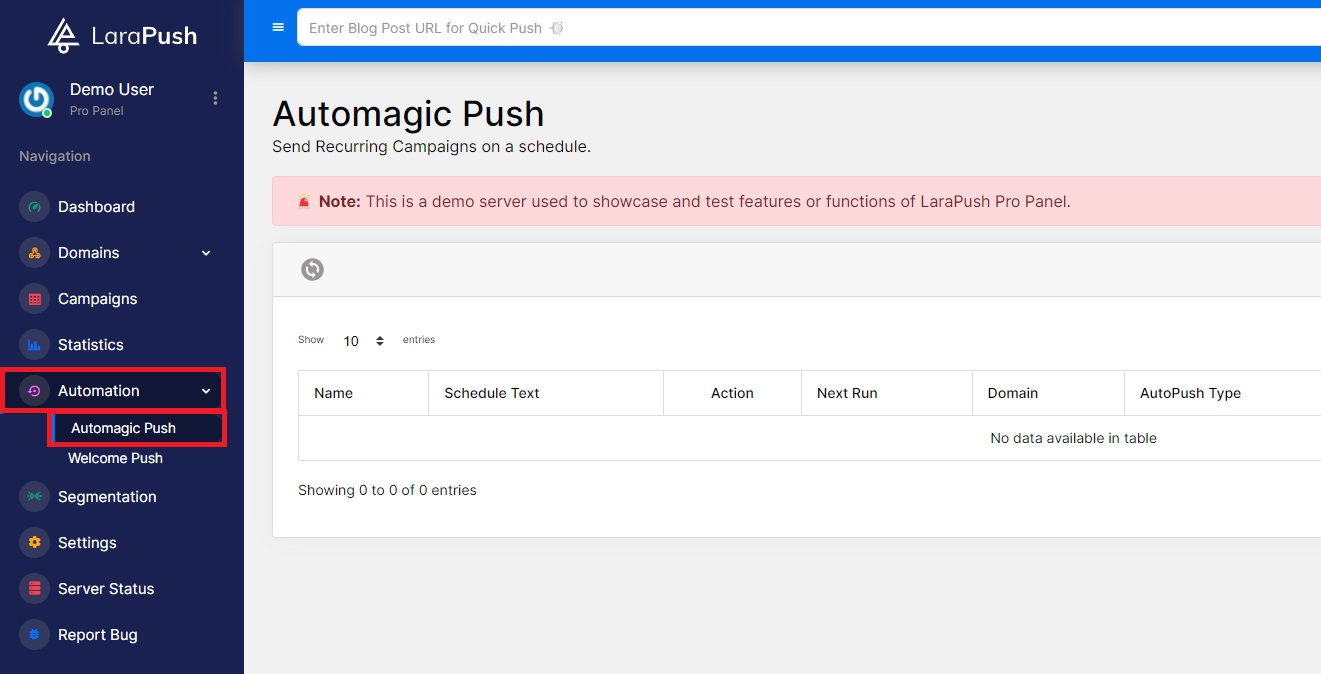Sort the table by the Name column
This screenshot has height=674, width=1321.
coord(334,393)
